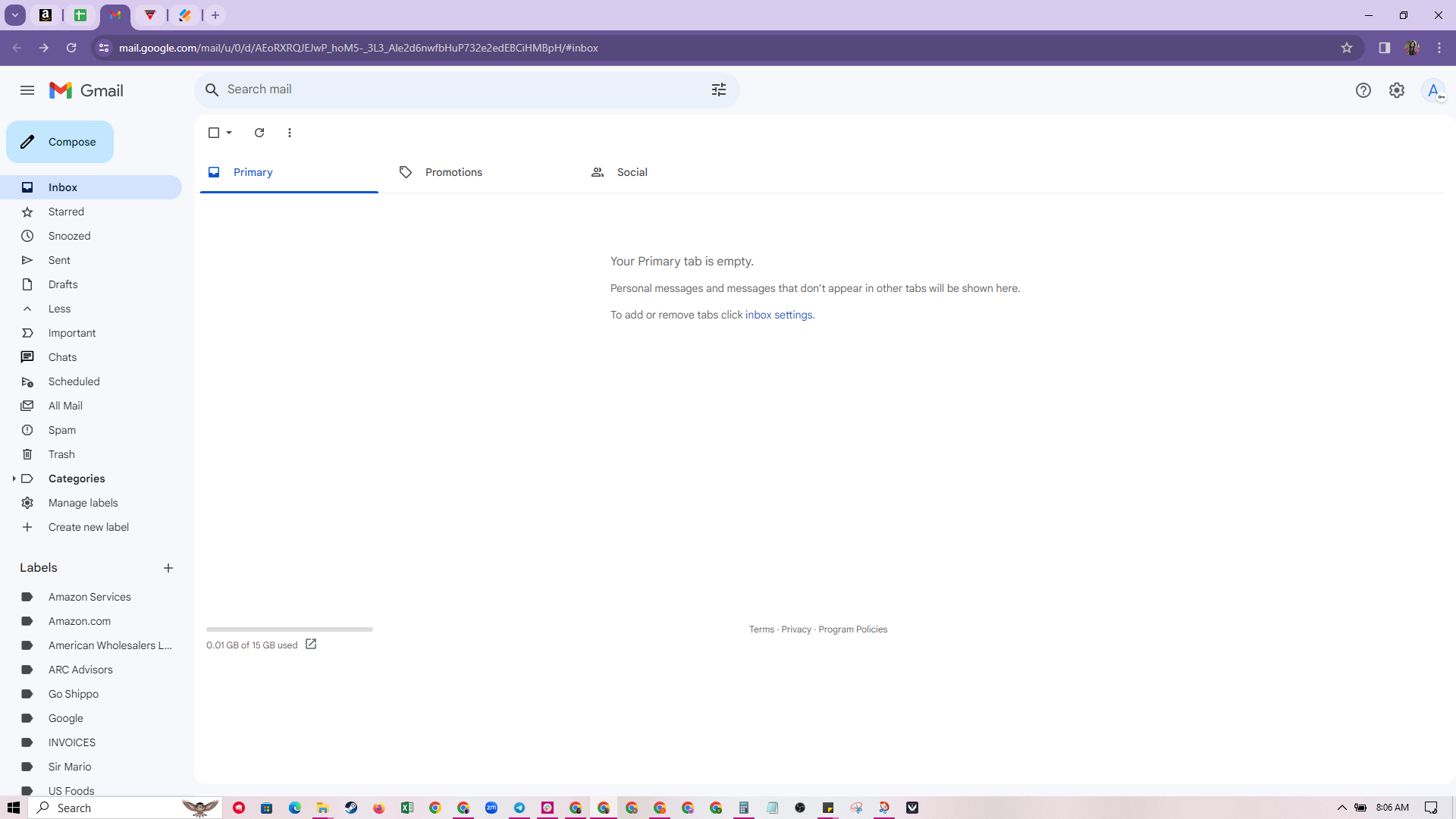This screenshot has height=819, width=1456.
Task: Click the browser address bar URL
Action: (358, 48)
